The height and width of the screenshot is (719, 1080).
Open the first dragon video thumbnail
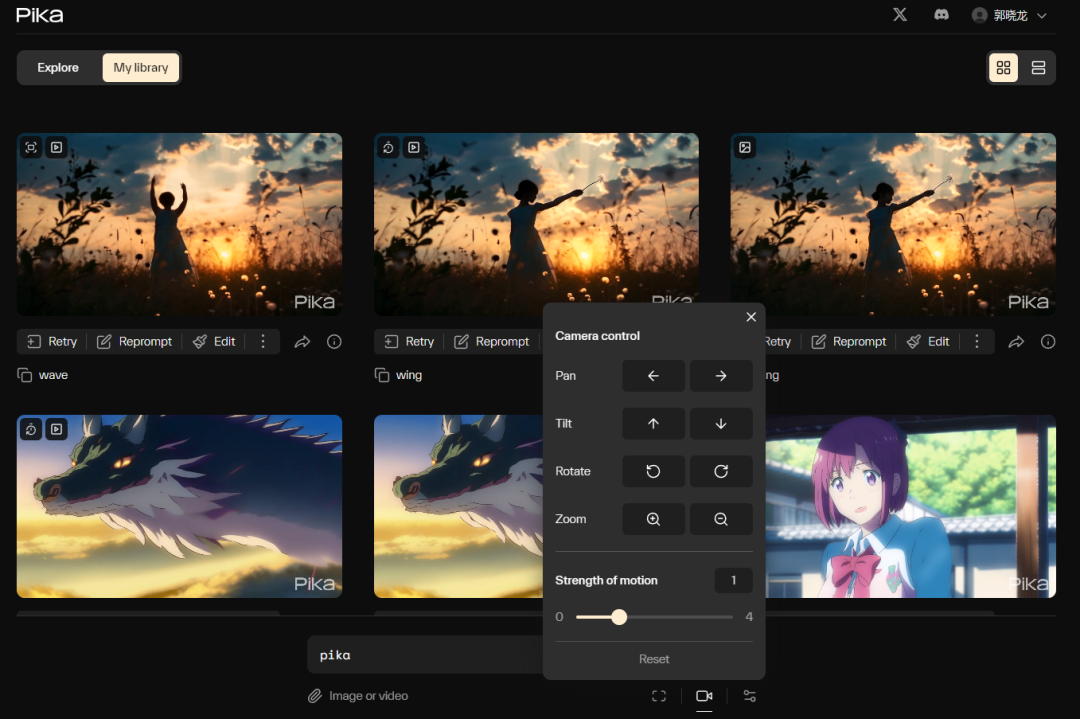coord(179,506)
